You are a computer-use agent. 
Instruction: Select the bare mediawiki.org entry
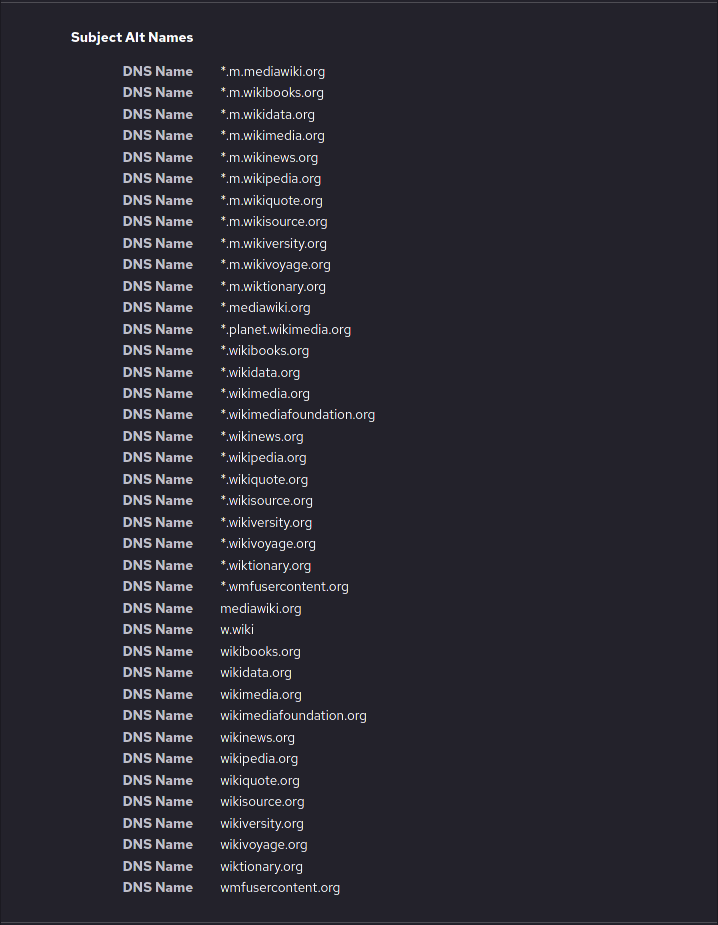tap(261, 608)
